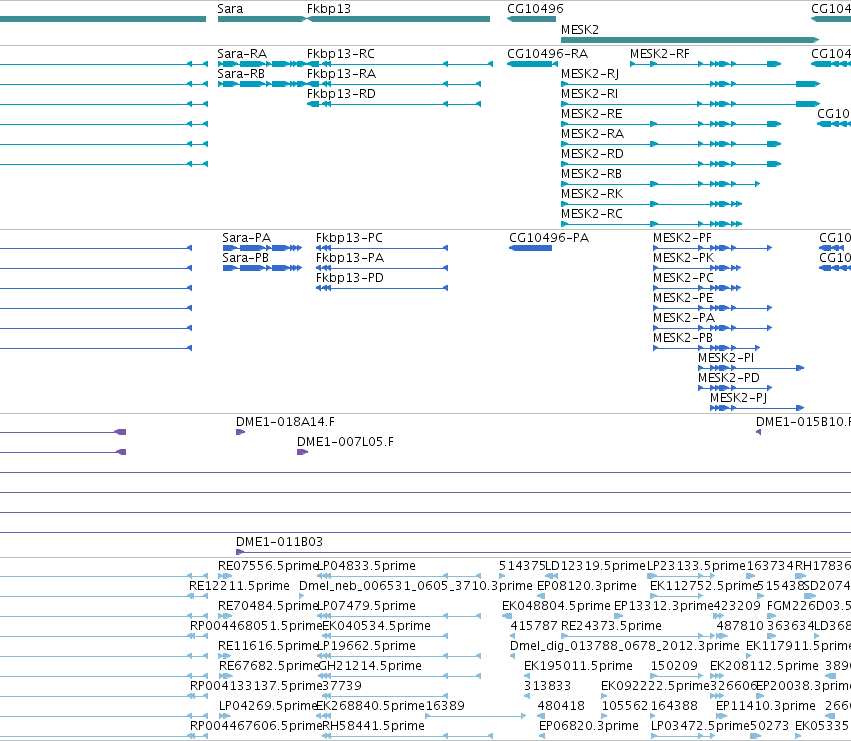Screen dimensions: 851x741
Task: Click the MESK2-PJ protein label
Action: (x=739, y=398)
